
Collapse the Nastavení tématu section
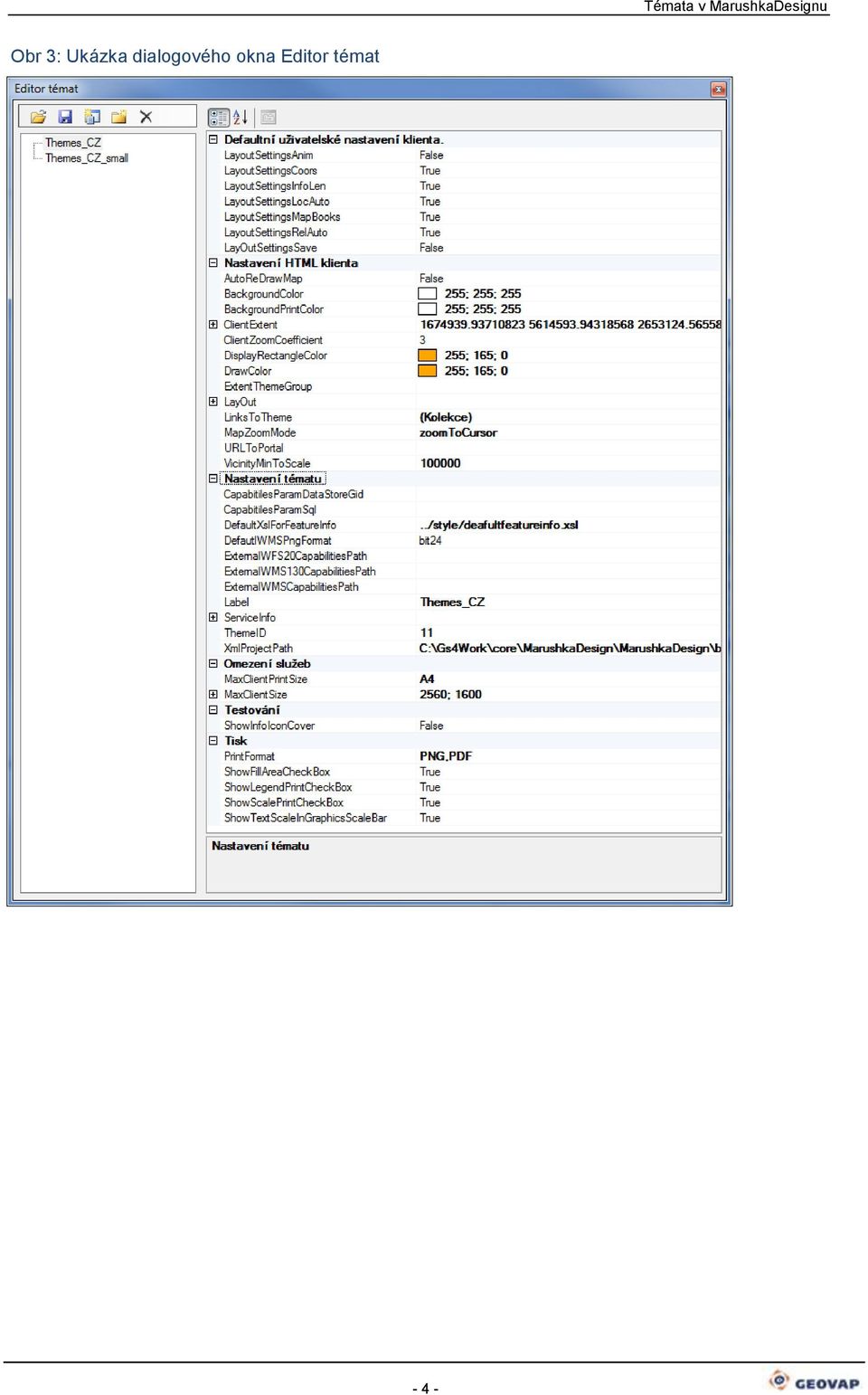pos(213,479)
